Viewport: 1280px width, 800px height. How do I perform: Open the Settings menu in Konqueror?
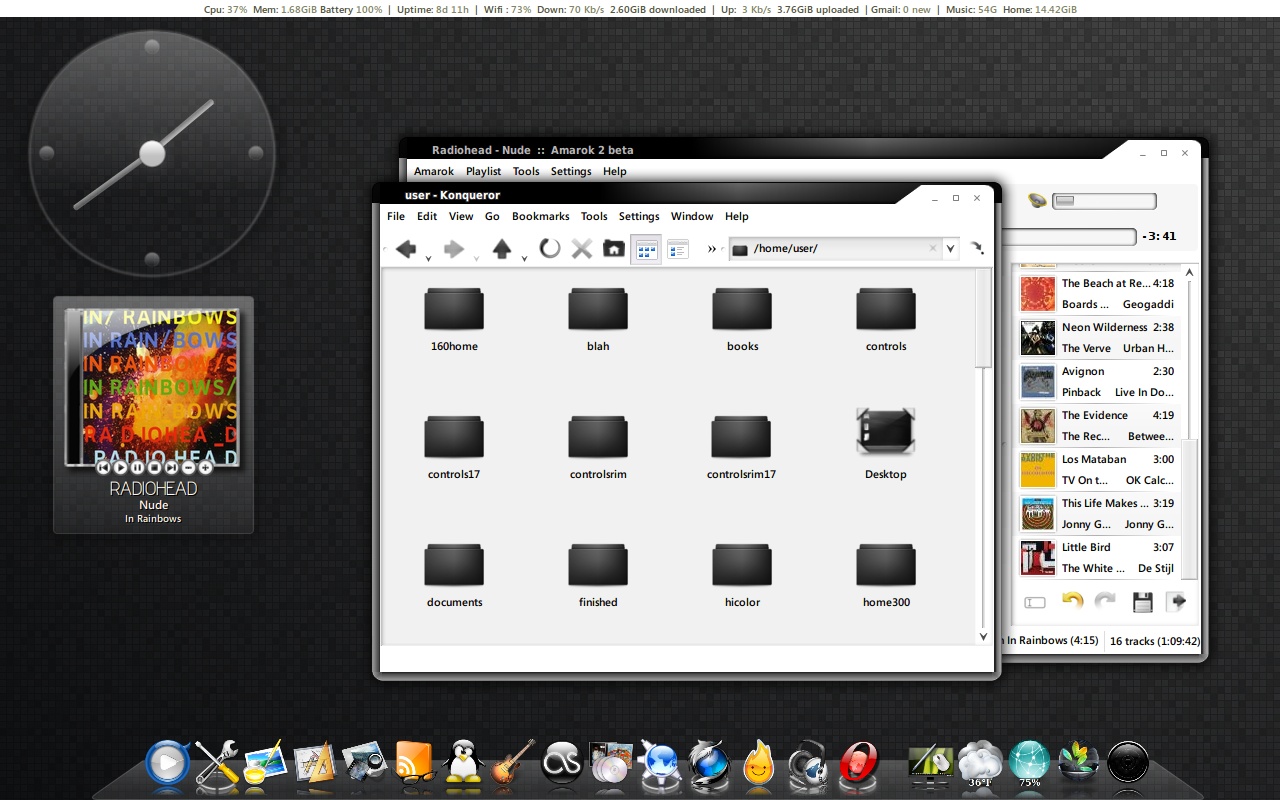pos(639,216)
